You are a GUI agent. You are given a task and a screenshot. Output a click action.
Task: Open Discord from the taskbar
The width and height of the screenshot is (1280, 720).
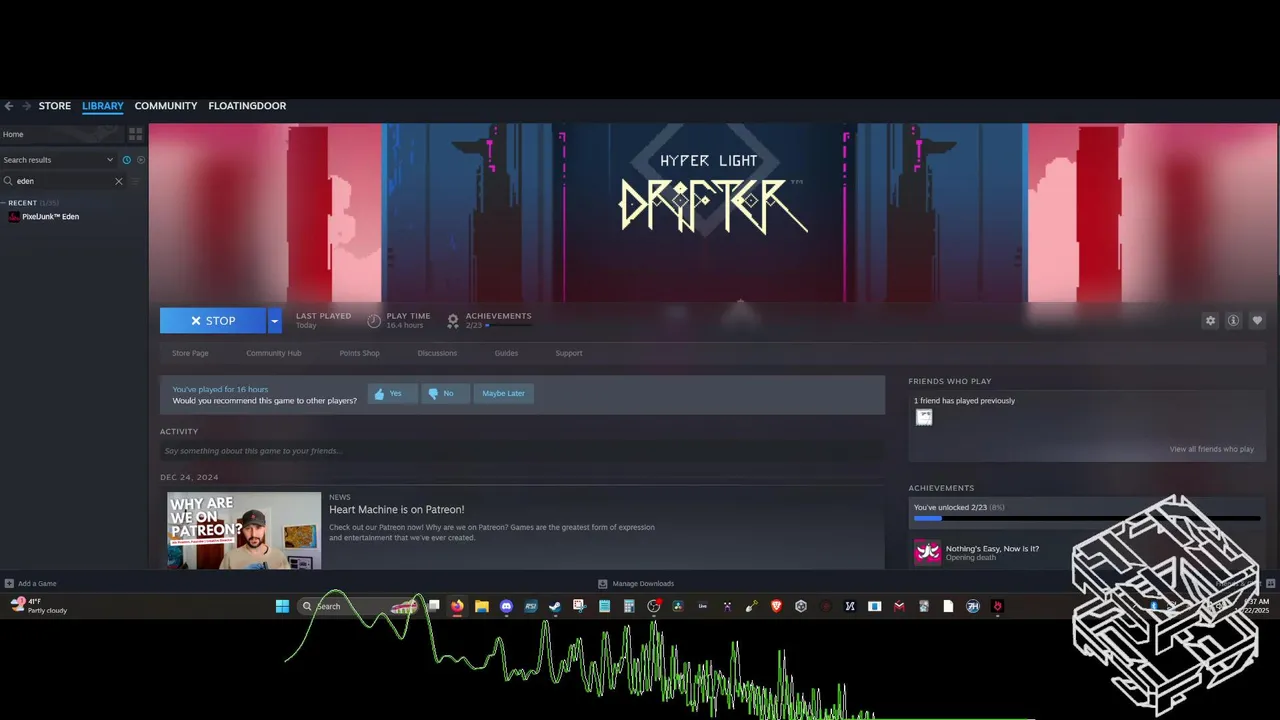click(506, 606)
